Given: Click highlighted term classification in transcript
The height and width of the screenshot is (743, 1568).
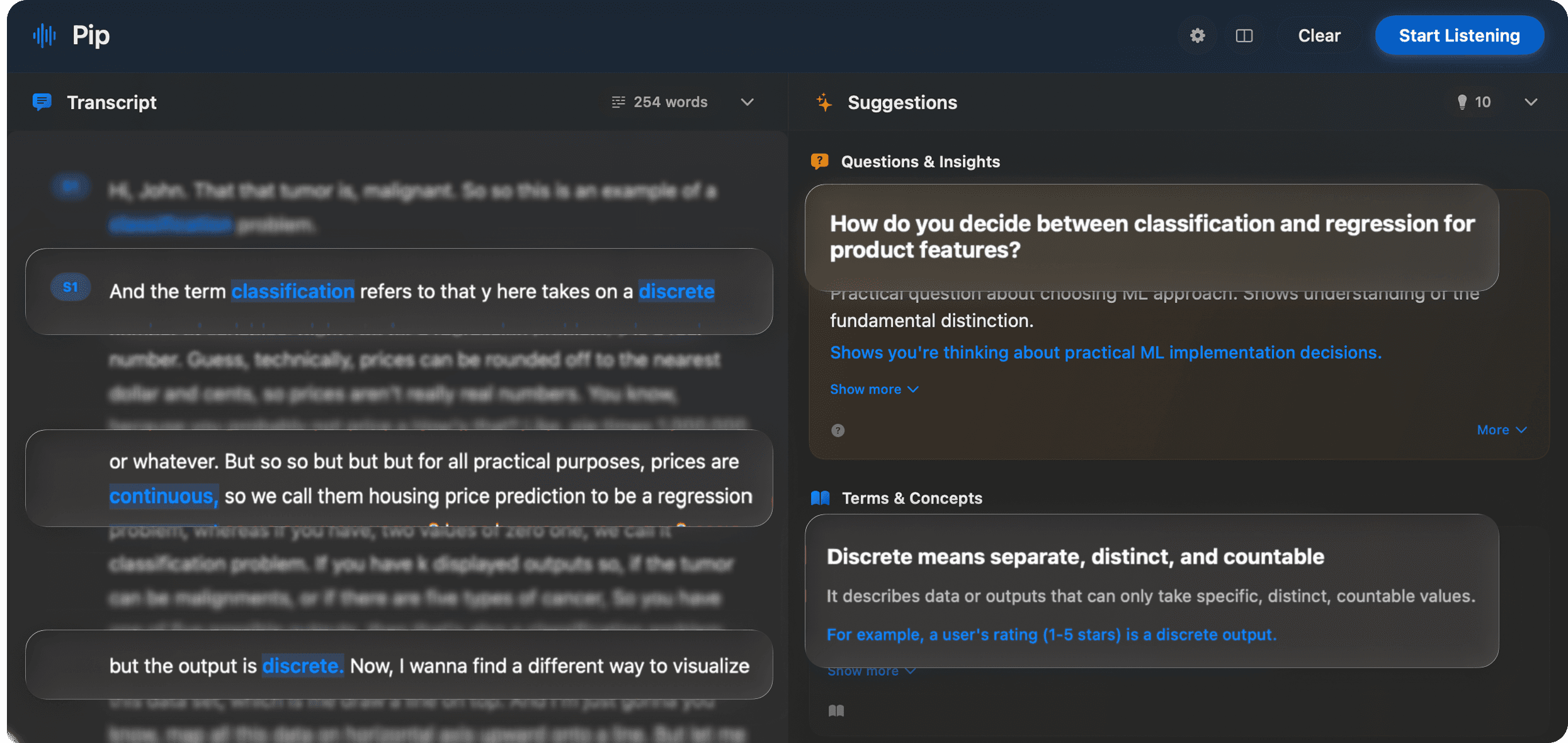Looking at the screenshot, I should [x=293, y=292].
